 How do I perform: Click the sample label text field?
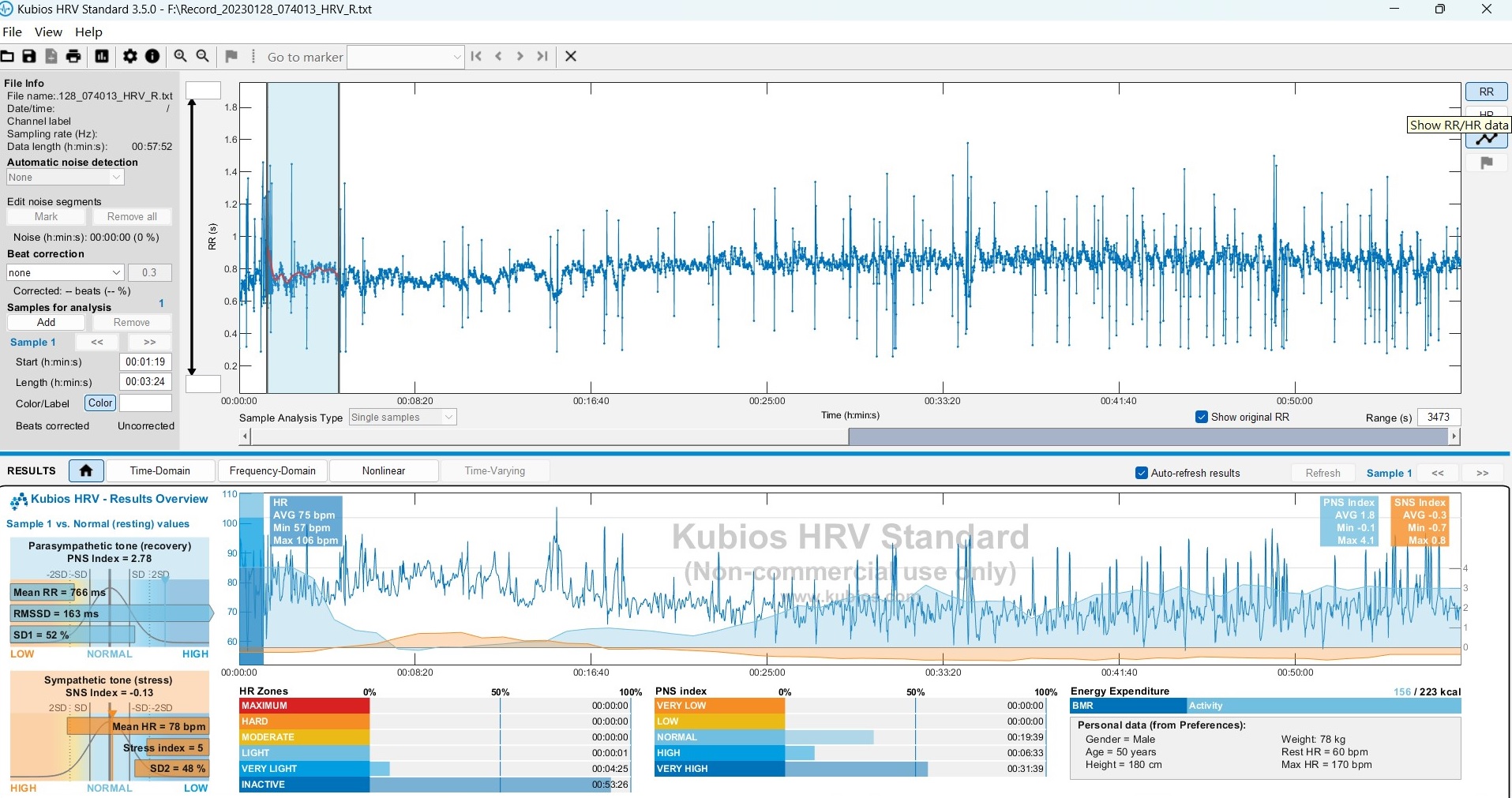146,403
